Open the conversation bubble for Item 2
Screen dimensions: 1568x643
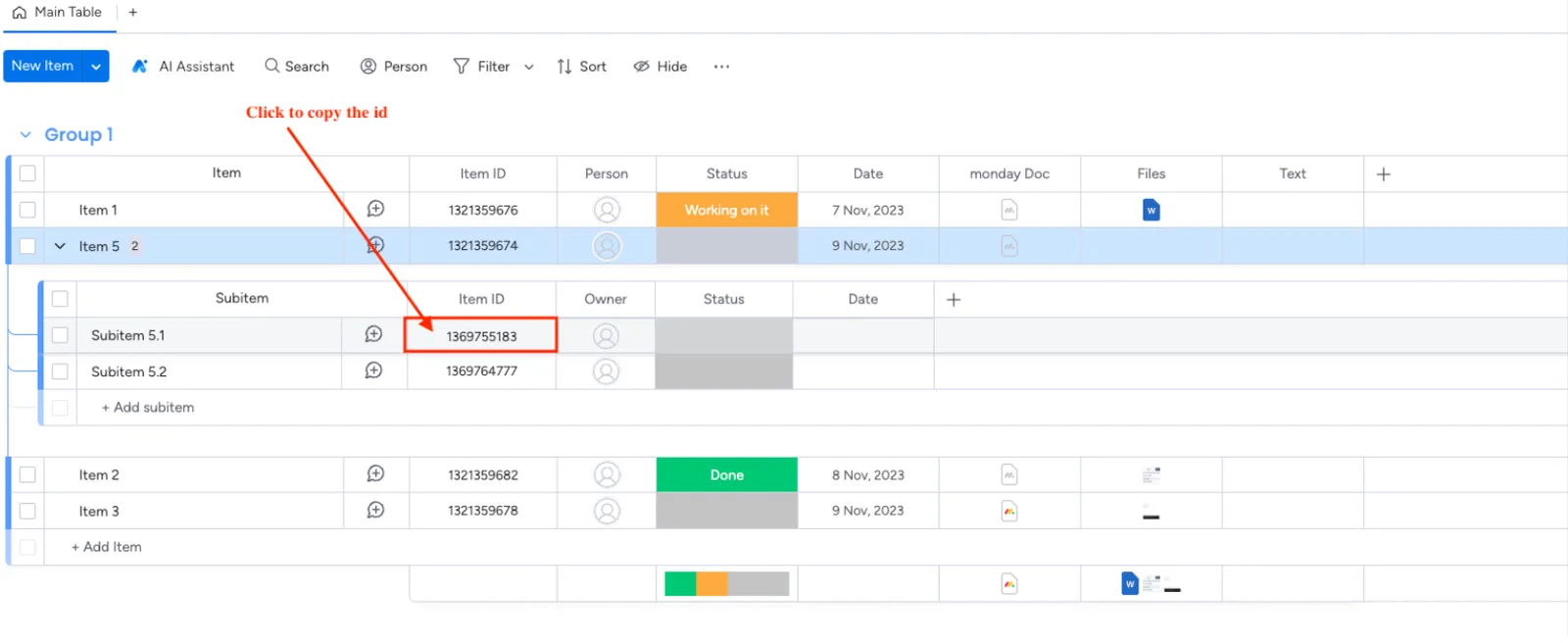375,473
